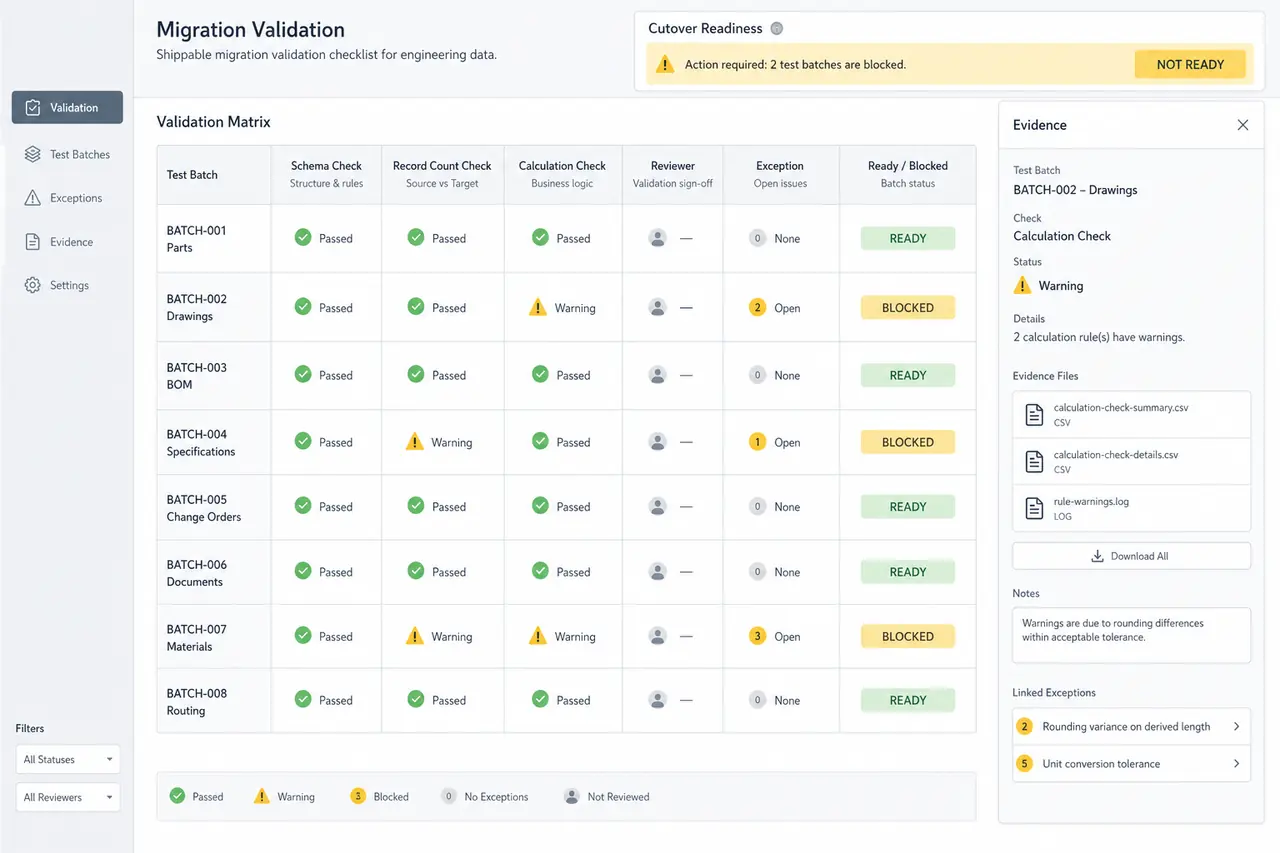Click BATCH-007 Record Count warning icon
1280x853 pixels.
click(415, 635)
